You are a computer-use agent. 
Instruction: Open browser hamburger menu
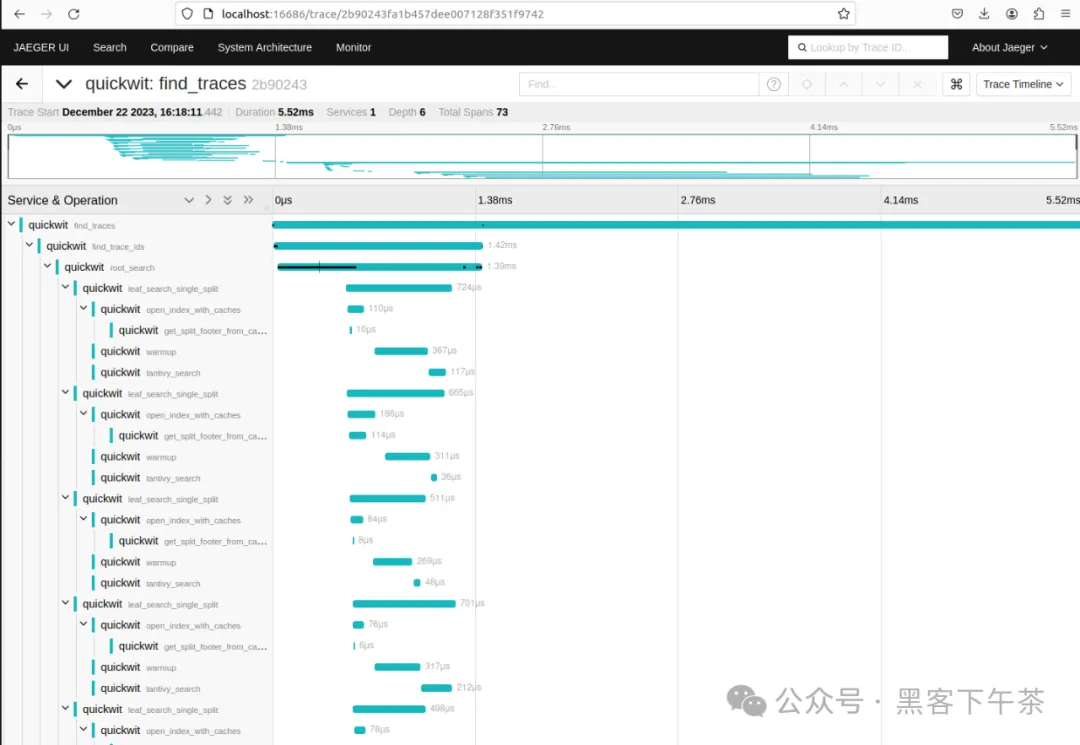(1065, 14)
